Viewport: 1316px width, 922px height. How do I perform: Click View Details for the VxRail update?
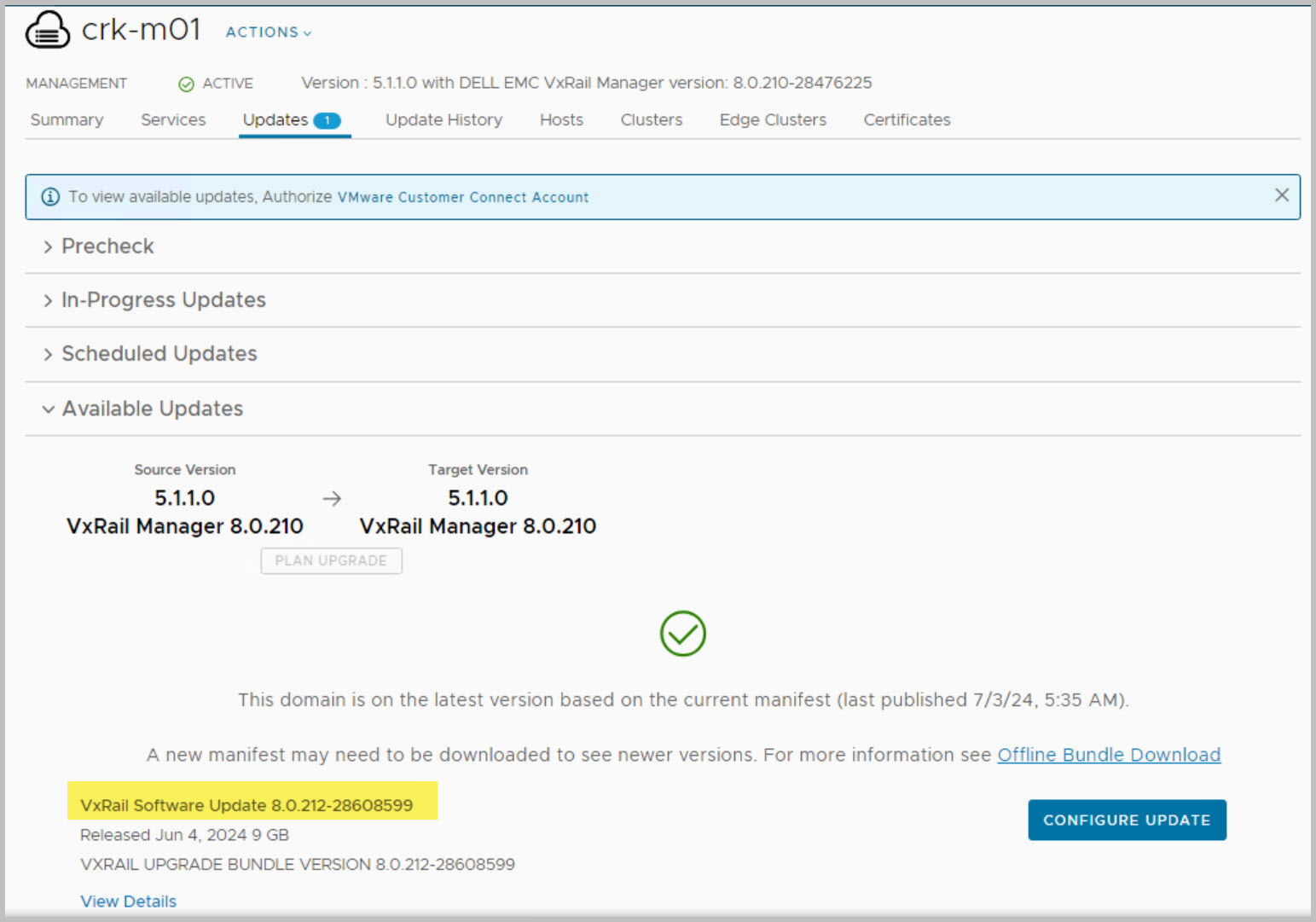coord(128,902)
